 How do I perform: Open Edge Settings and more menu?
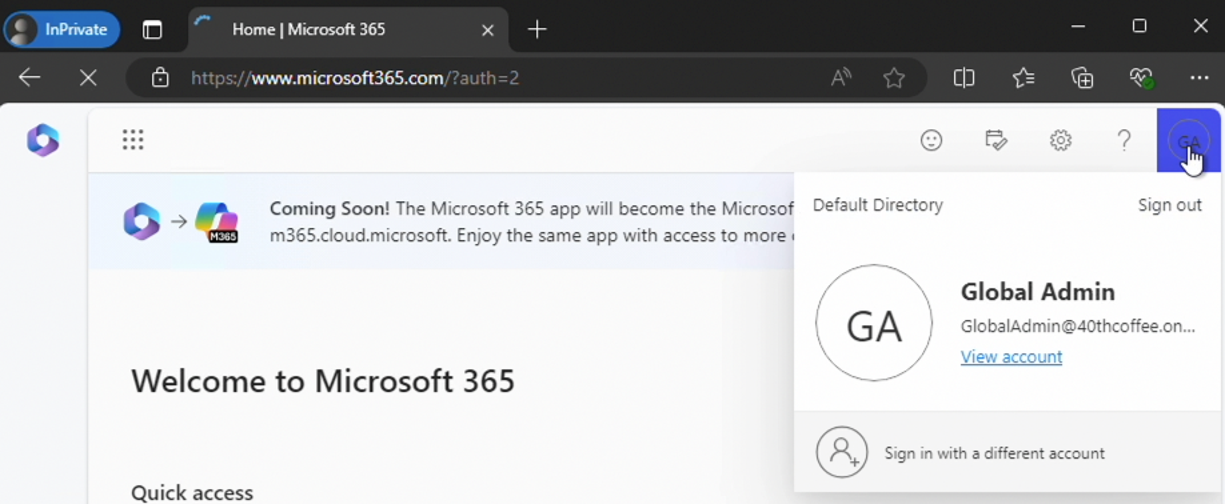[1199, 78]
